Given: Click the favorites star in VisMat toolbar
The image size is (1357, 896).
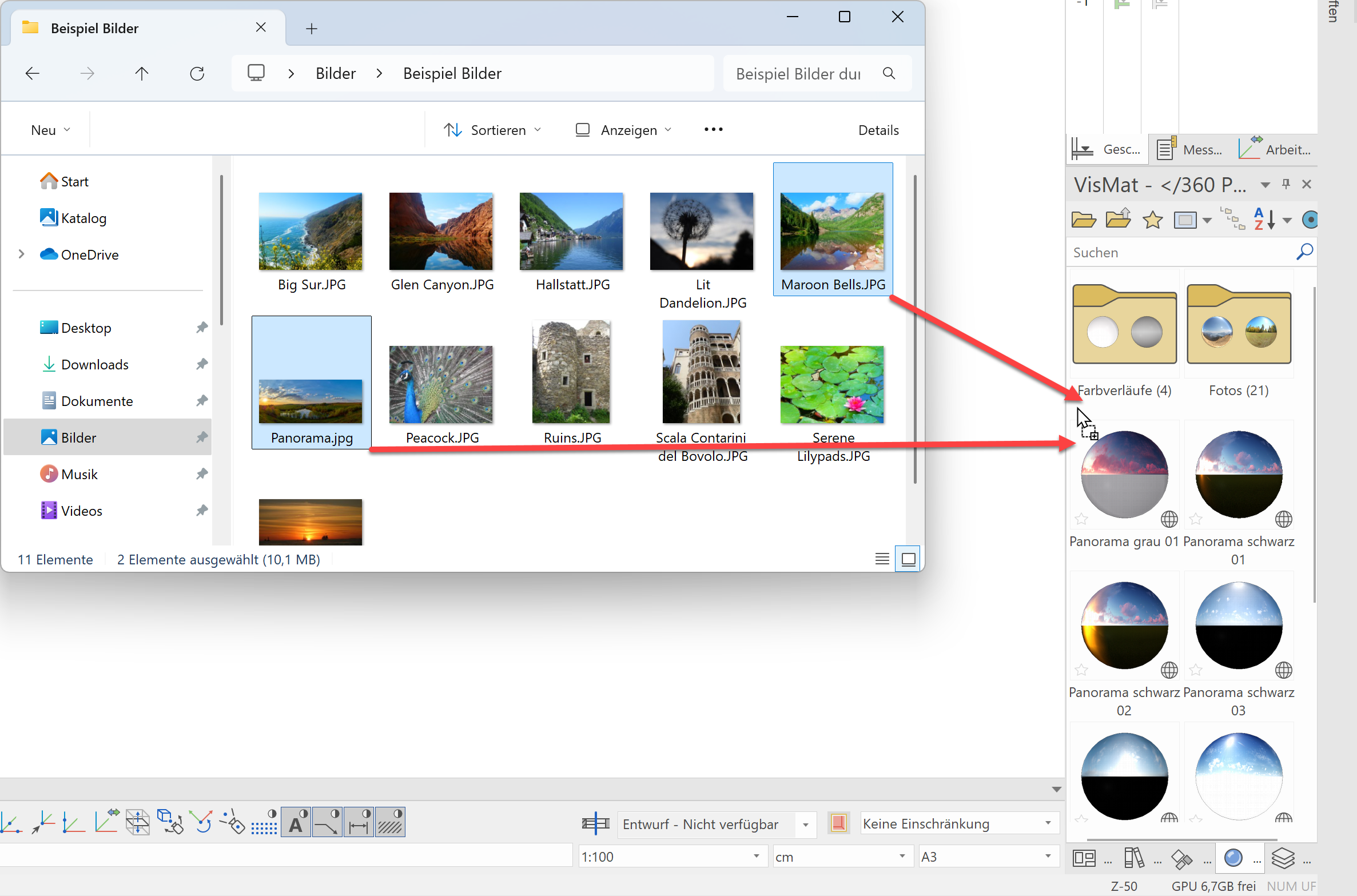Looking at the screenshot, I should pyautogui.click(x=1152, y=220).
